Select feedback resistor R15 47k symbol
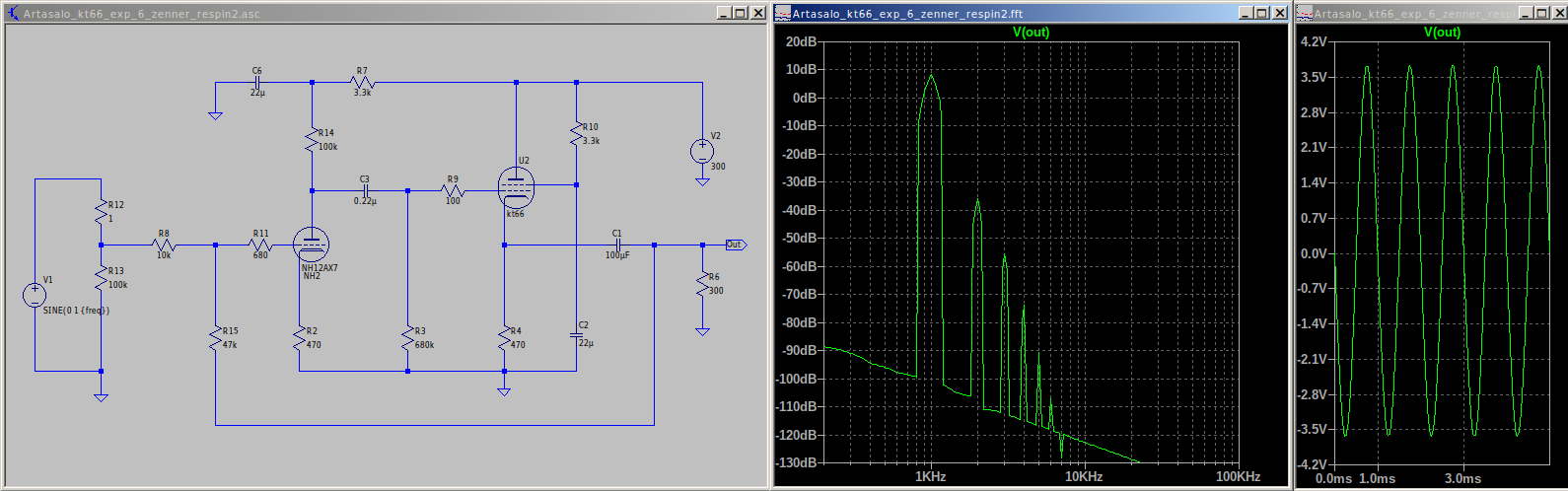 (x=215, y=338)
